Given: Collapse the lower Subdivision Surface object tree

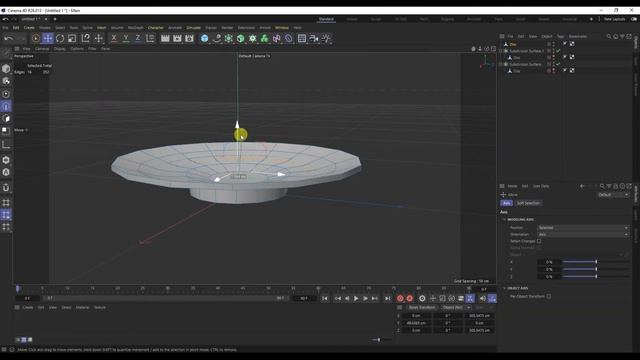Looking at the screenshot, I should (x=501, y=64).
